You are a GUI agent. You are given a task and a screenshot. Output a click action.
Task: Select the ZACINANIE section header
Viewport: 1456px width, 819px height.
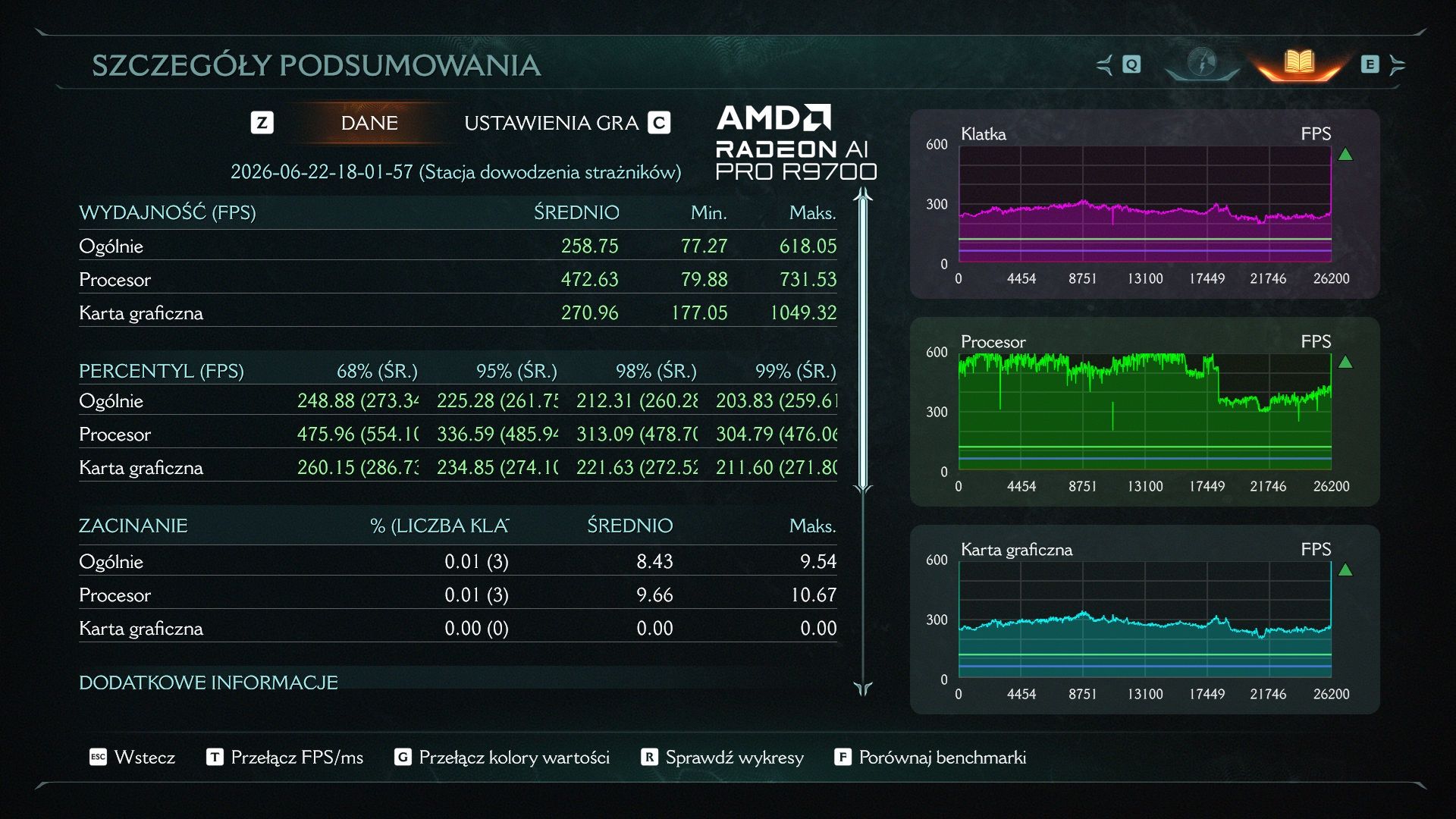(133, 526)
